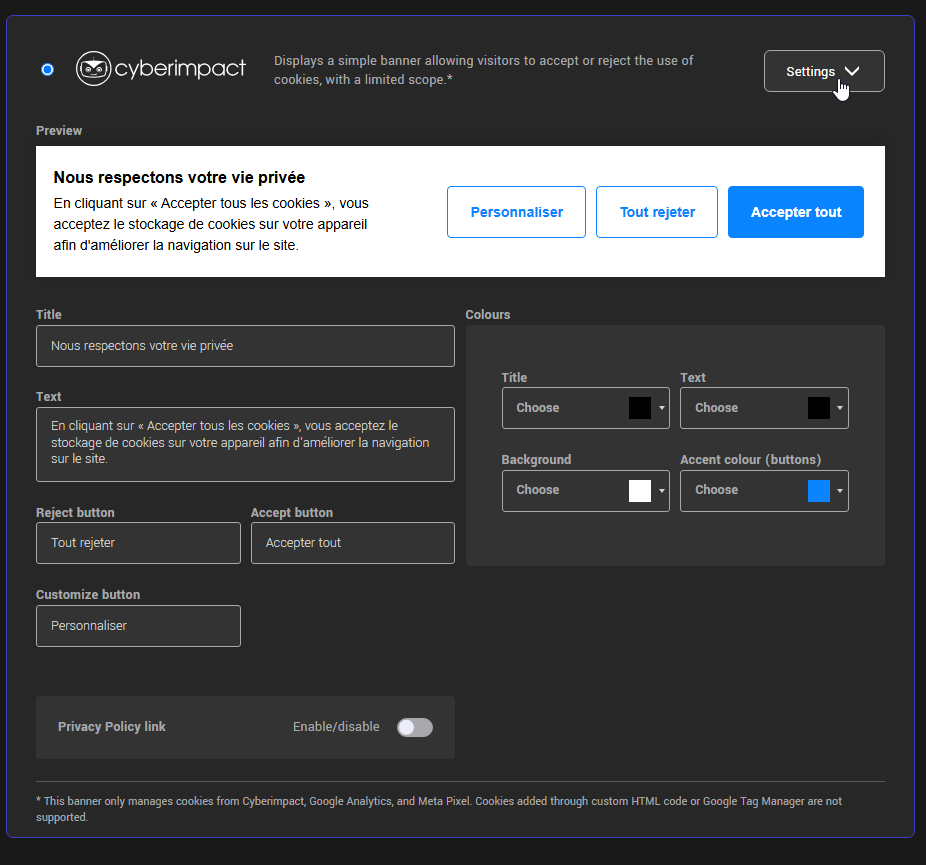Focus the Reject button text field

click(x=138, y=543)
